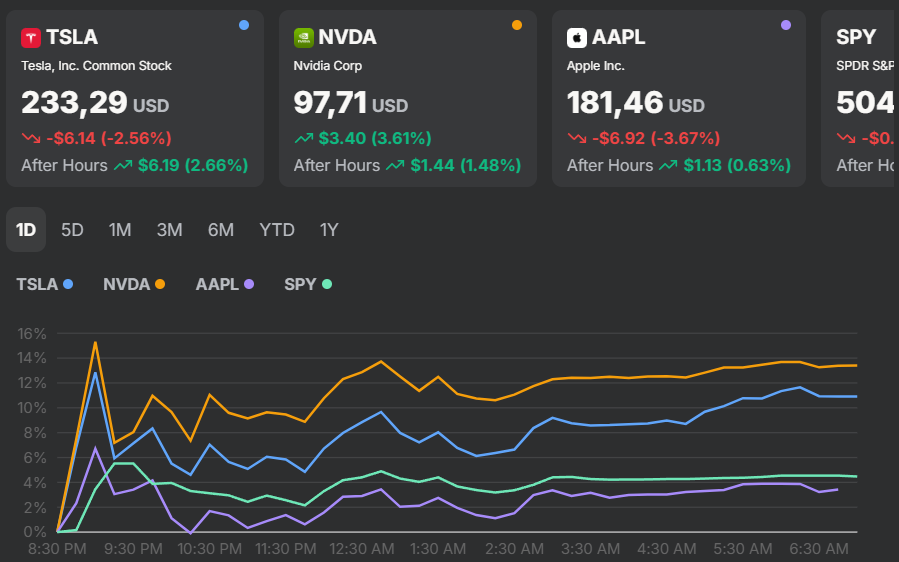The image size is (899, 562).
Task: Click the AAPL price 181,46 USD
Action: 636,103
